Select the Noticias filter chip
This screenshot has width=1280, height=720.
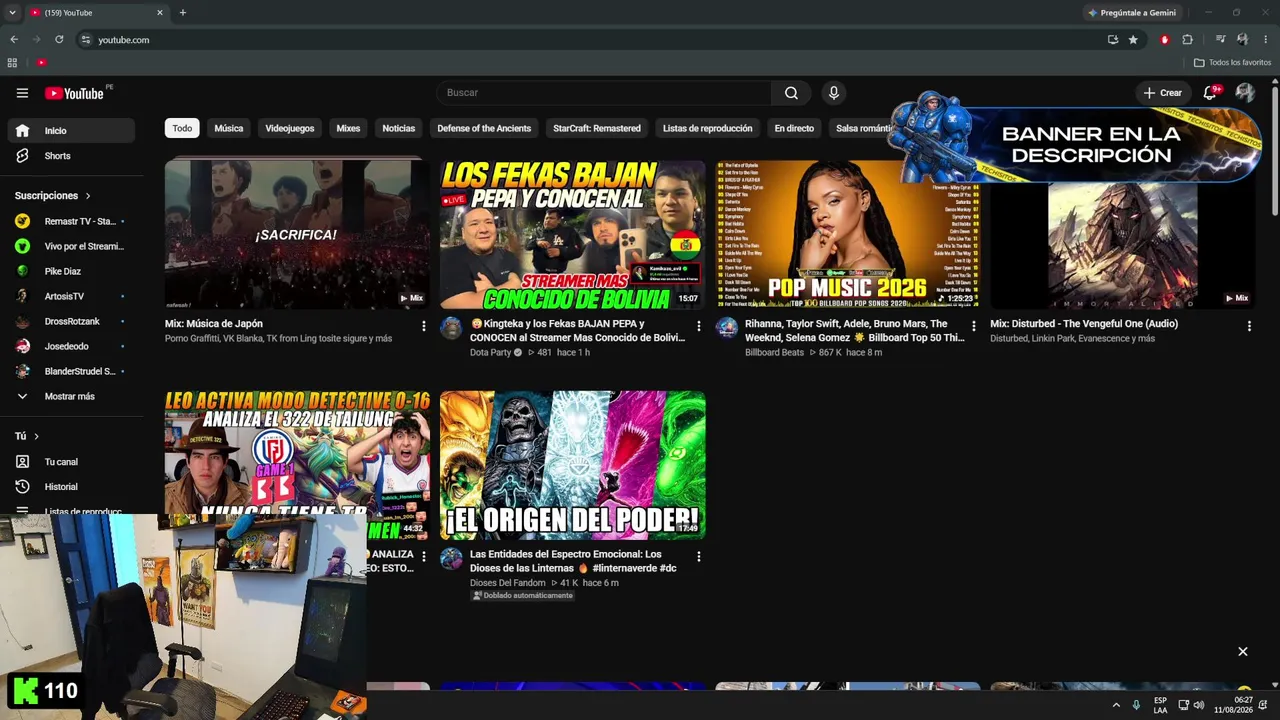[398, 128]
